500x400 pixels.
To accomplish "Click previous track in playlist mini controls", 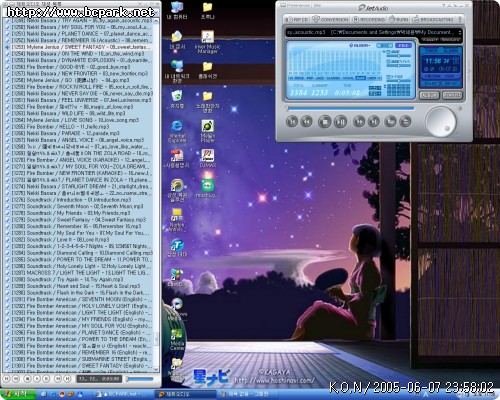I will pyautogui.click(x=6, y=379).
